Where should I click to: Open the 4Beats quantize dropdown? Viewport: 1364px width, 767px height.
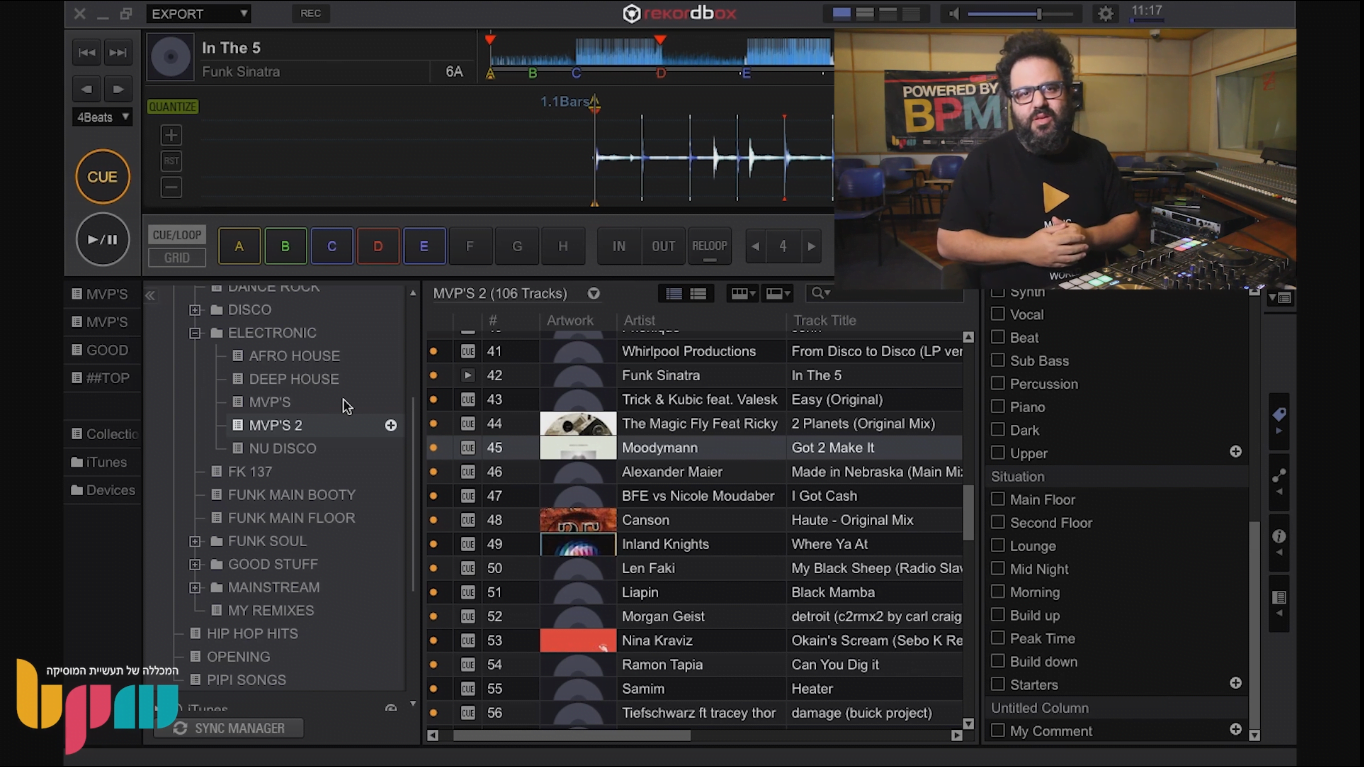coord(102,117)
